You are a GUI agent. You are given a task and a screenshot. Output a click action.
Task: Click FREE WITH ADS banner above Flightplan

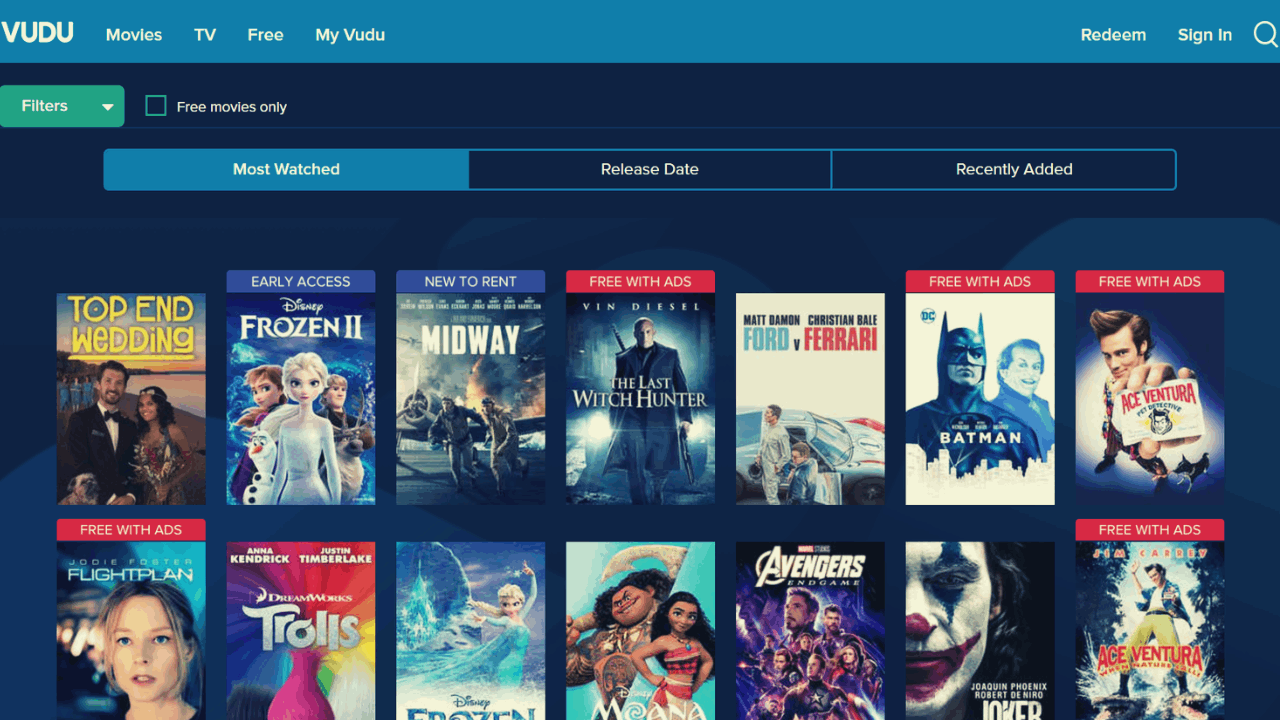[131, 530]
